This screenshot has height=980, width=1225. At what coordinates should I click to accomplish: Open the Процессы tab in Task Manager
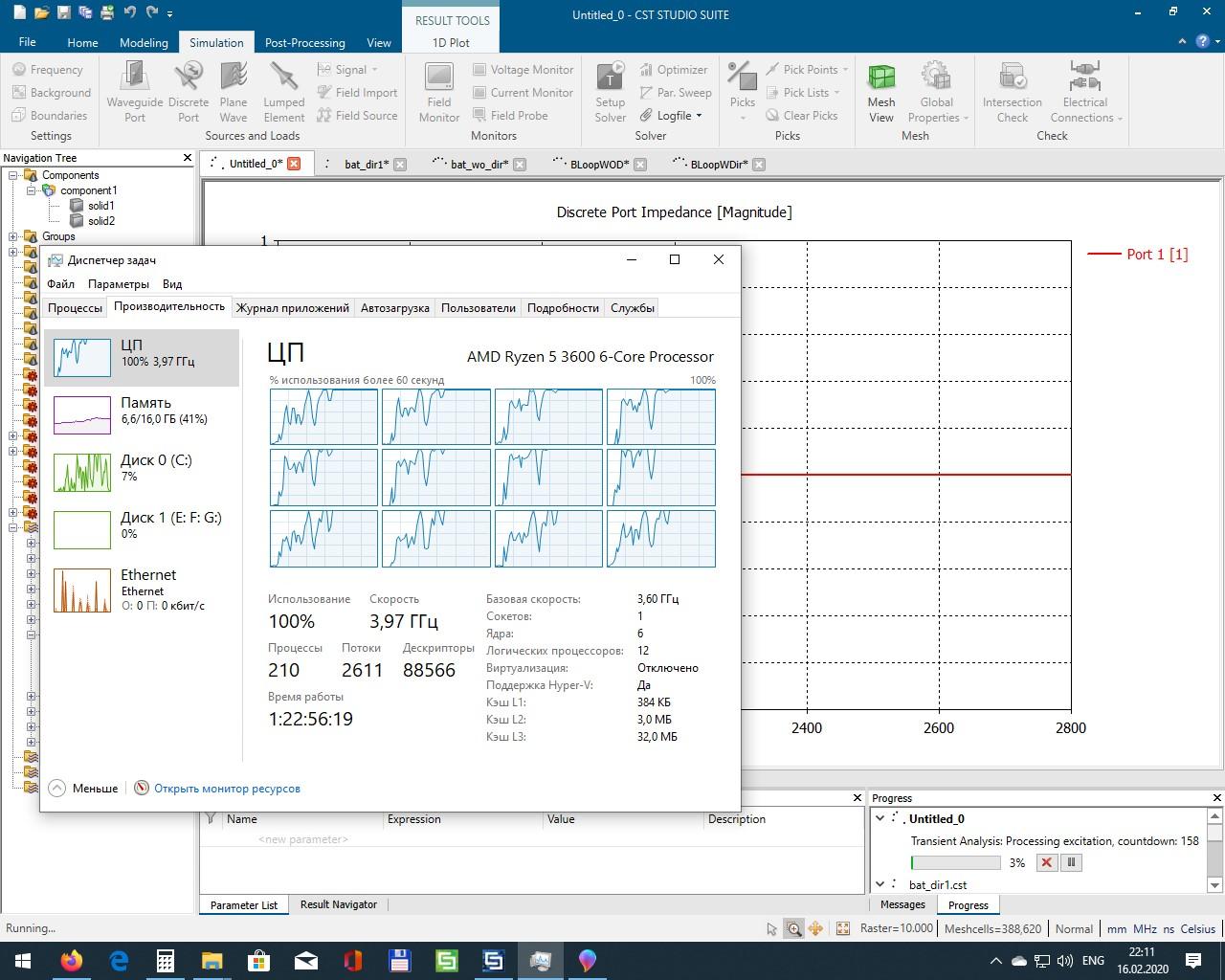(75, 308)
